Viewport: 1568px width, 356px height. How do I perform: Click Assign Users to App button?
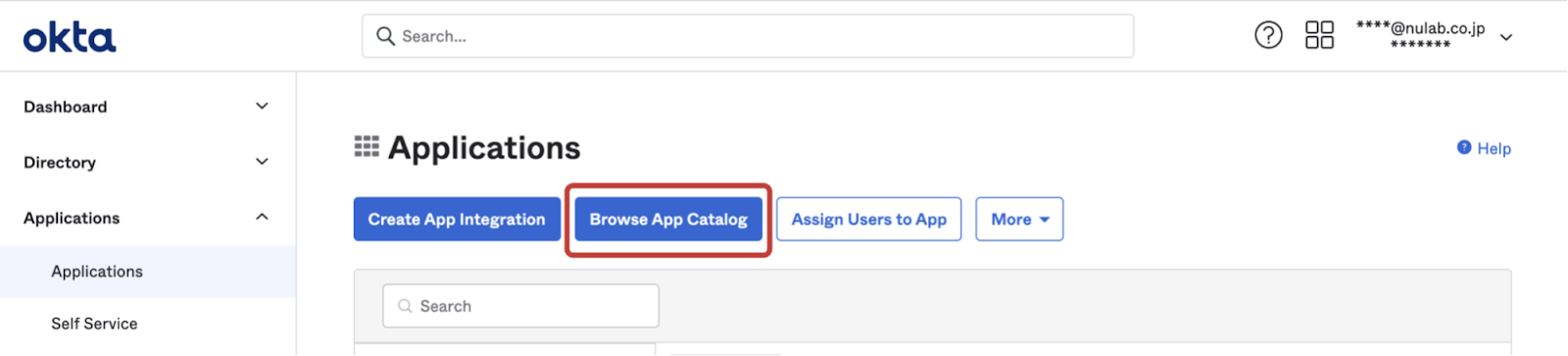pos(869,220)
